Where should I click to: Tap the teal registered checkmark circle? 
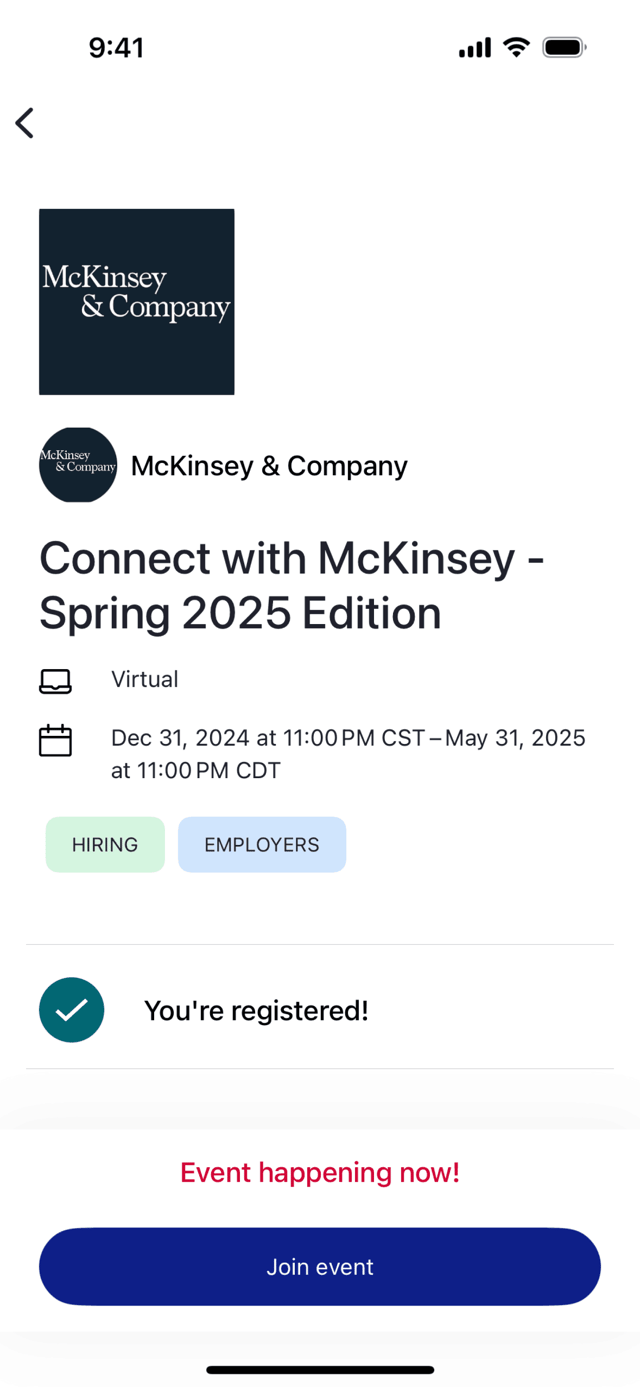pos(72,1010)
